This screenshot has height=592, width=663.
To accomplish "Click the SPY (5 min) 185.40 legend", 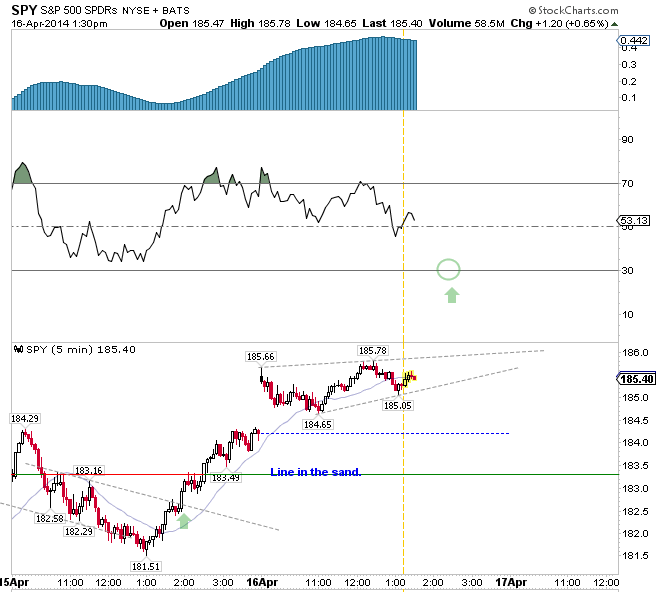I will coord(80,350).
